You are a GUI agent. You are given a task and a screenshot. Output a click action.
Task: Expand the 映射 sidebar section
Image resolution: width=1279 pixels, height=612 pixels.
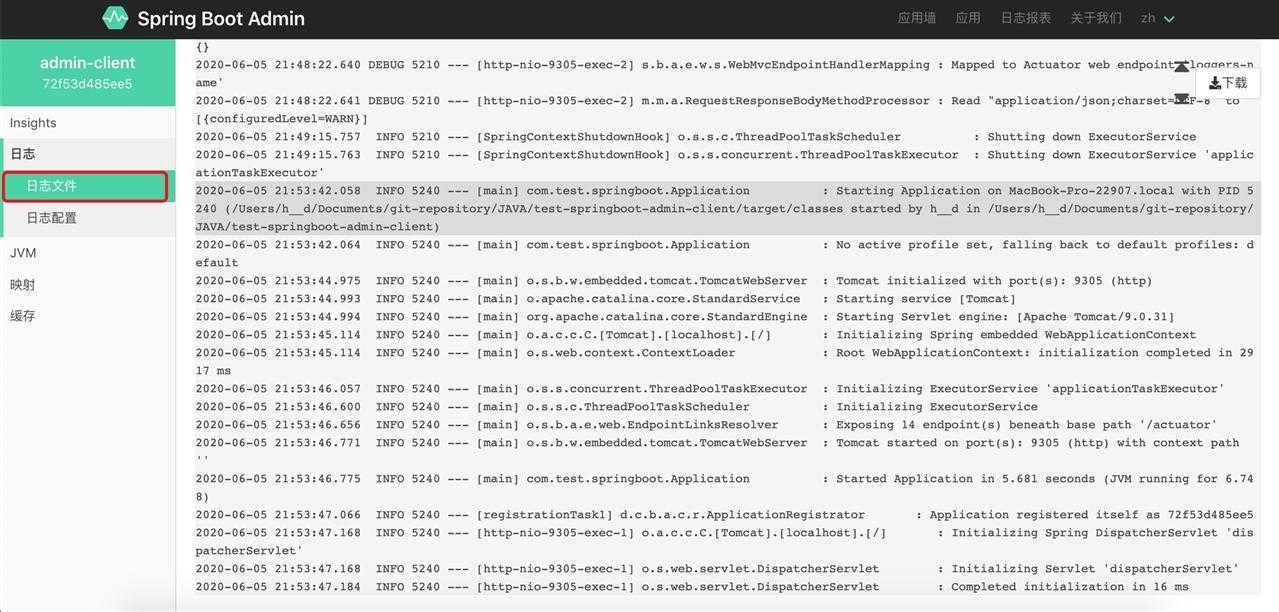[x=88, y=285]
